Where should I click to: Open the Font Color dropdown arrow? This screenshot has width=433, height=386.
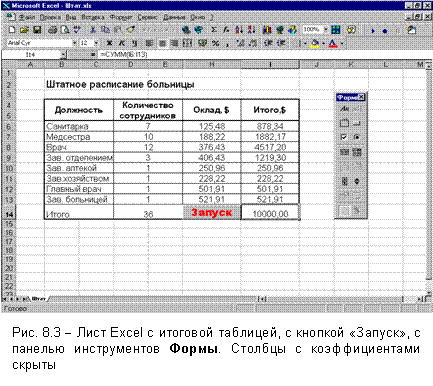(342, 43)
